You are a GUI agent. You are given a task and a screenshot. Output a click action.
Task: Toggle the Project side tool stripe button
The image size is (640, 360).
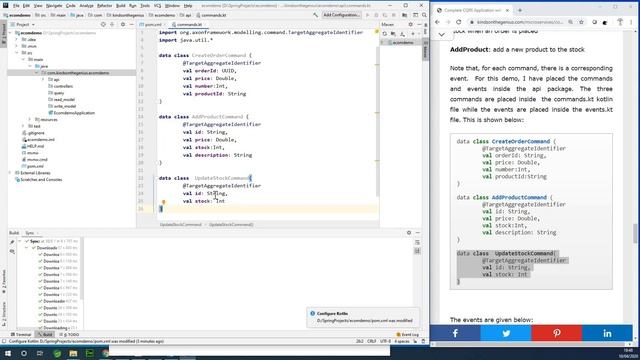(x=4, y=33)
